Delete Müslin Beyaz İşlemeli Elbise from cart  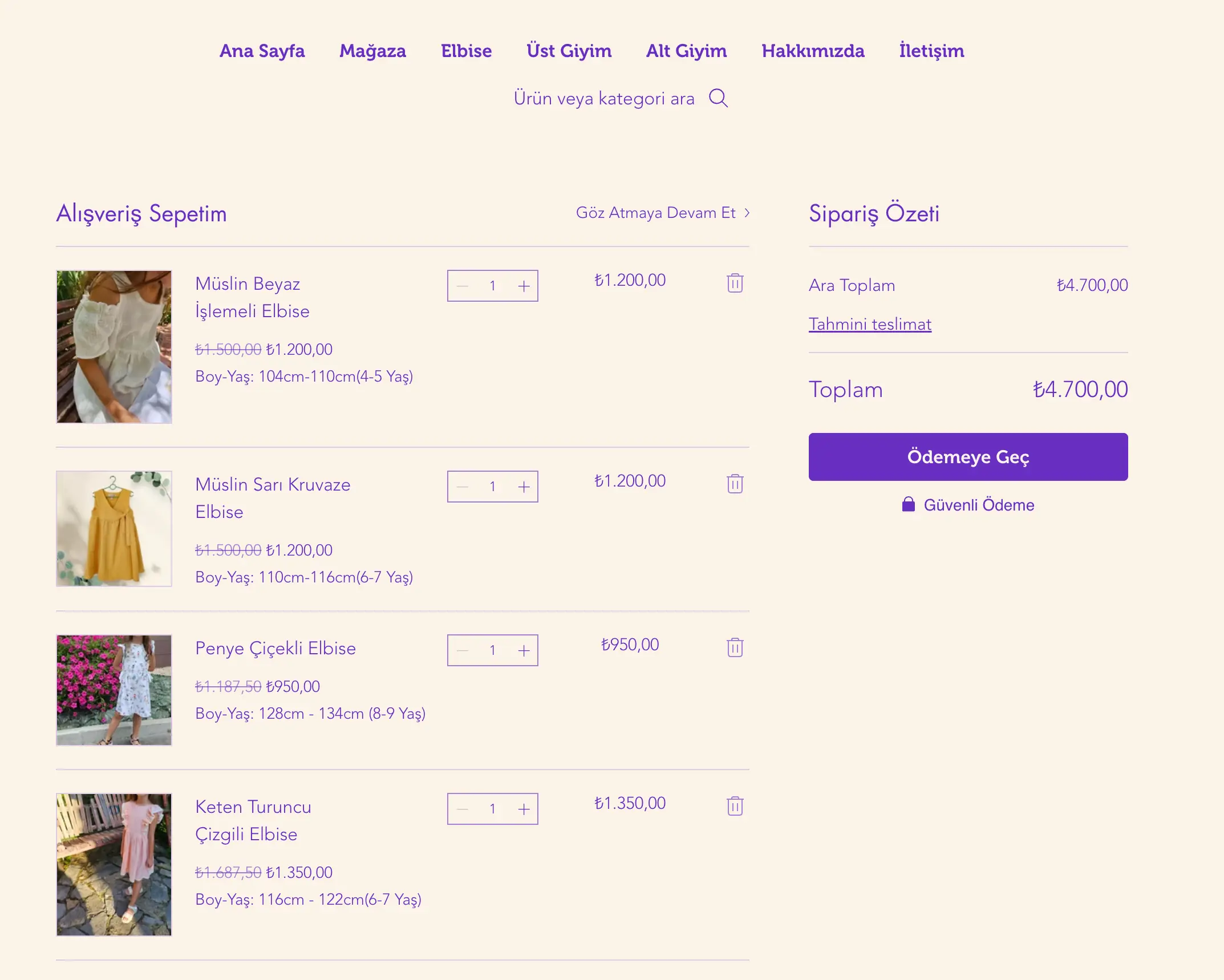735,283
